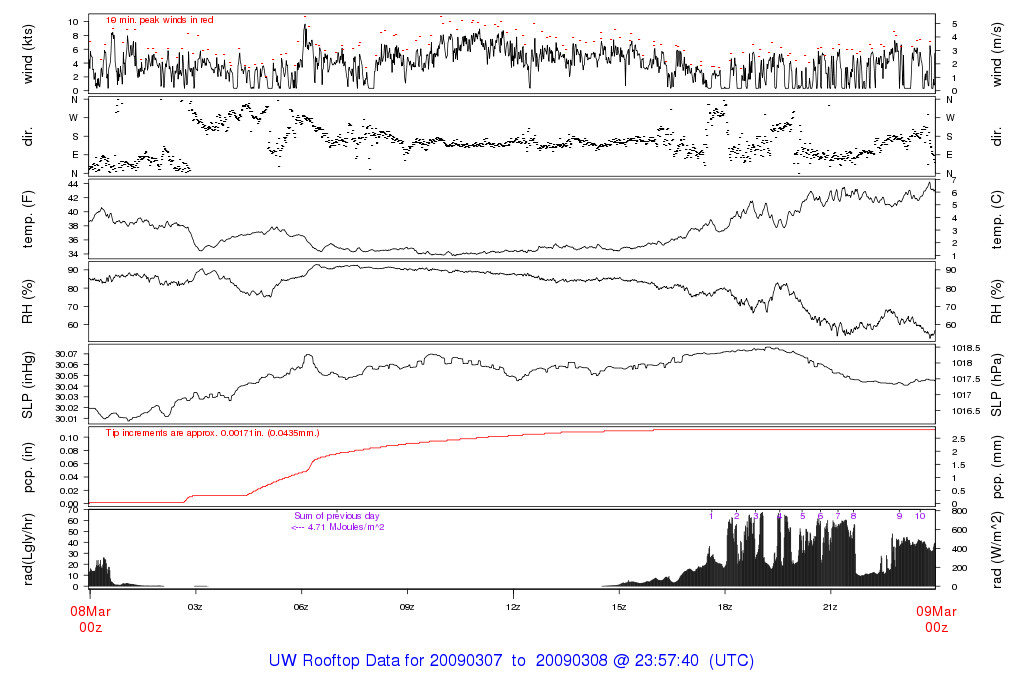
Task: Select the 12z time axis tick label
Action: click(513, 607)
